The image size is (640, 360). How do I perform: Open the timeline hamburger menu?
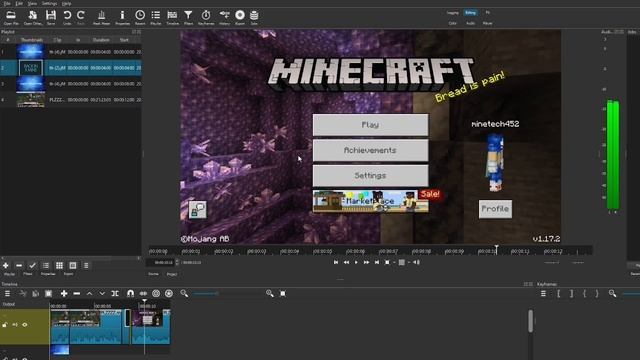(7, 293)
